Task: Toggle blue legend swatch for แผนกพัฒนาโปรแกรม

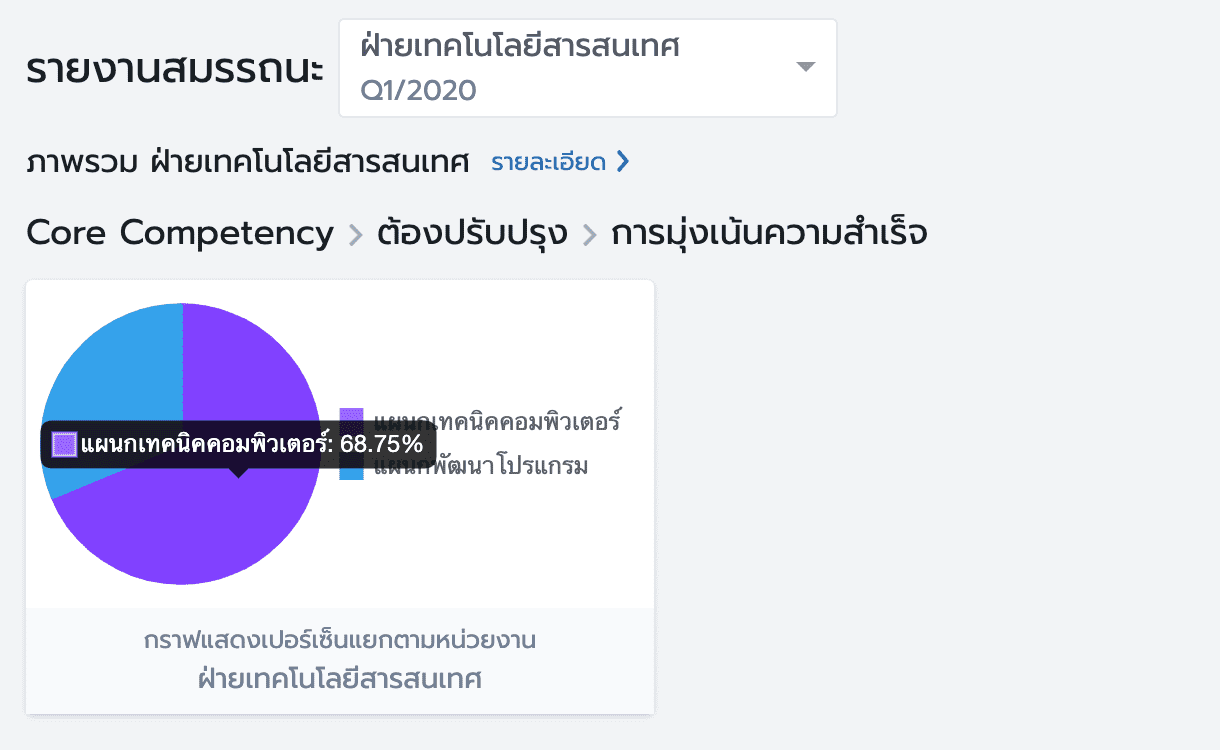Action: [x=351, y=470]
